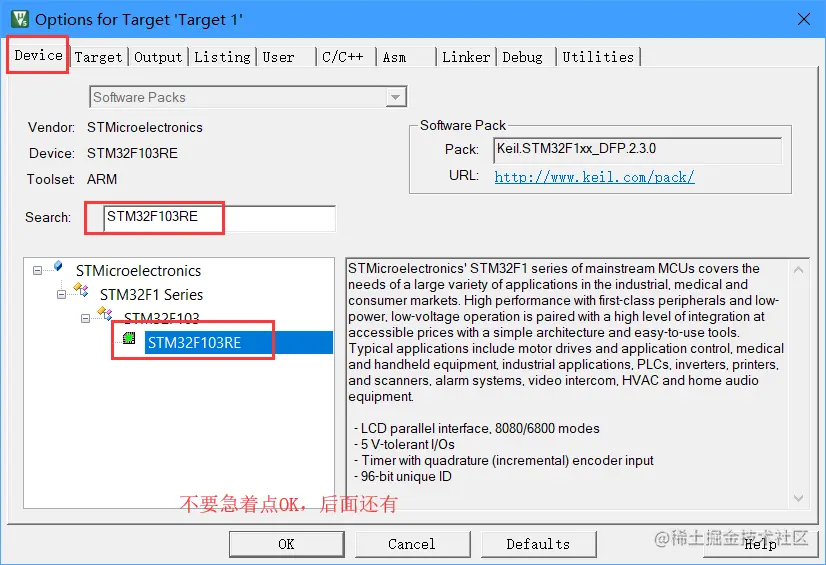Viewport: 826px width, 565px height.
Task: Click the Help button
Action: (x=760, y=544)
